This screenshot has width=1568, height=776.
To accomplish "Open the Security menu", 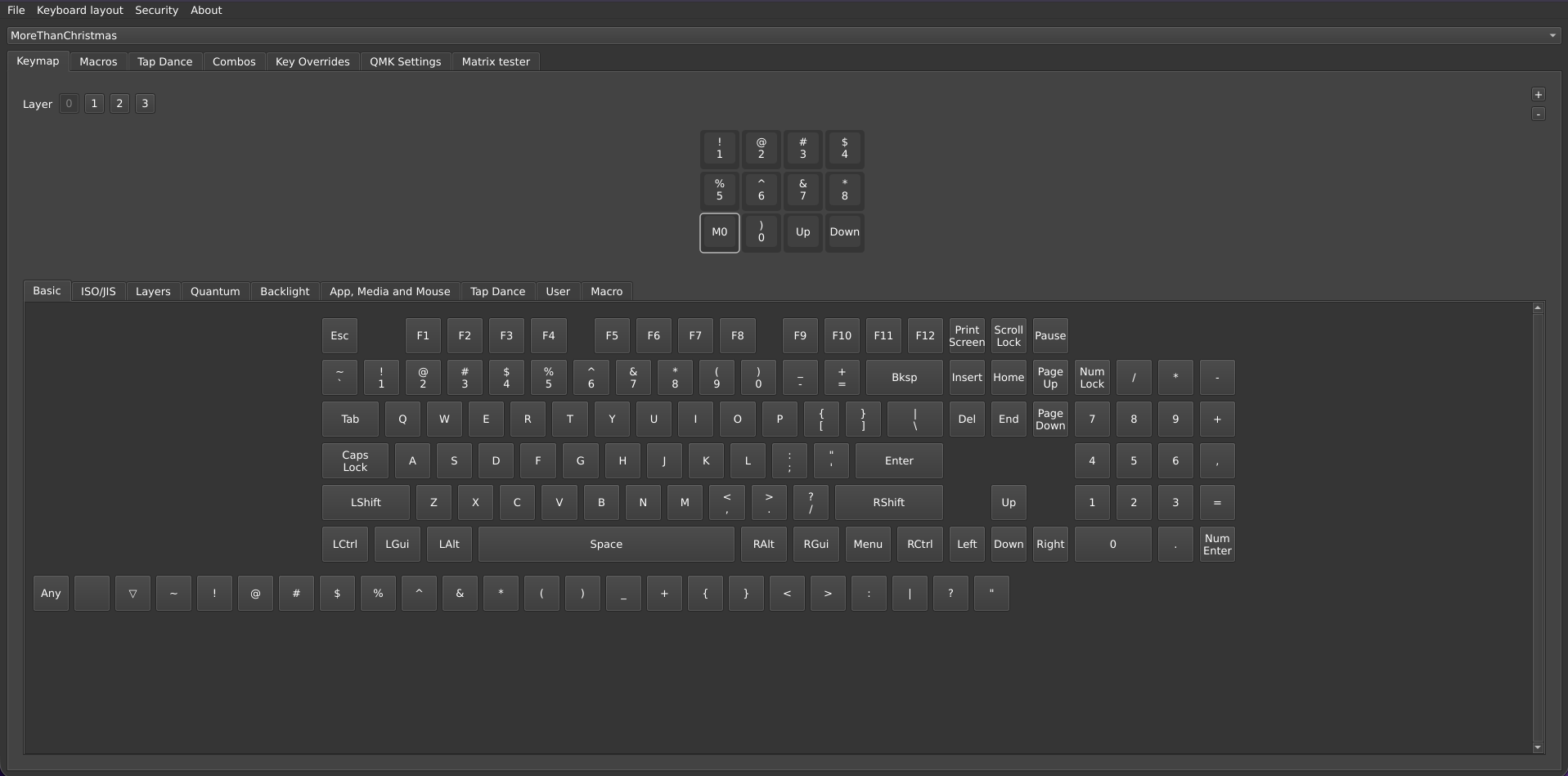I will point(156,11).
